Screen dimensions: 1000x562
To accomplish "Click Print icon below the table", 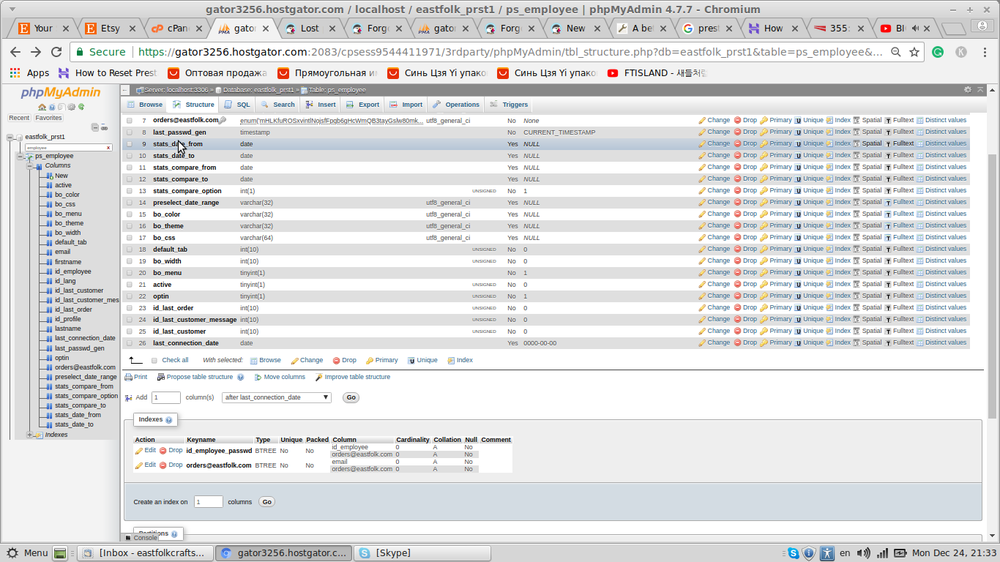I will [x=129, y=377].
